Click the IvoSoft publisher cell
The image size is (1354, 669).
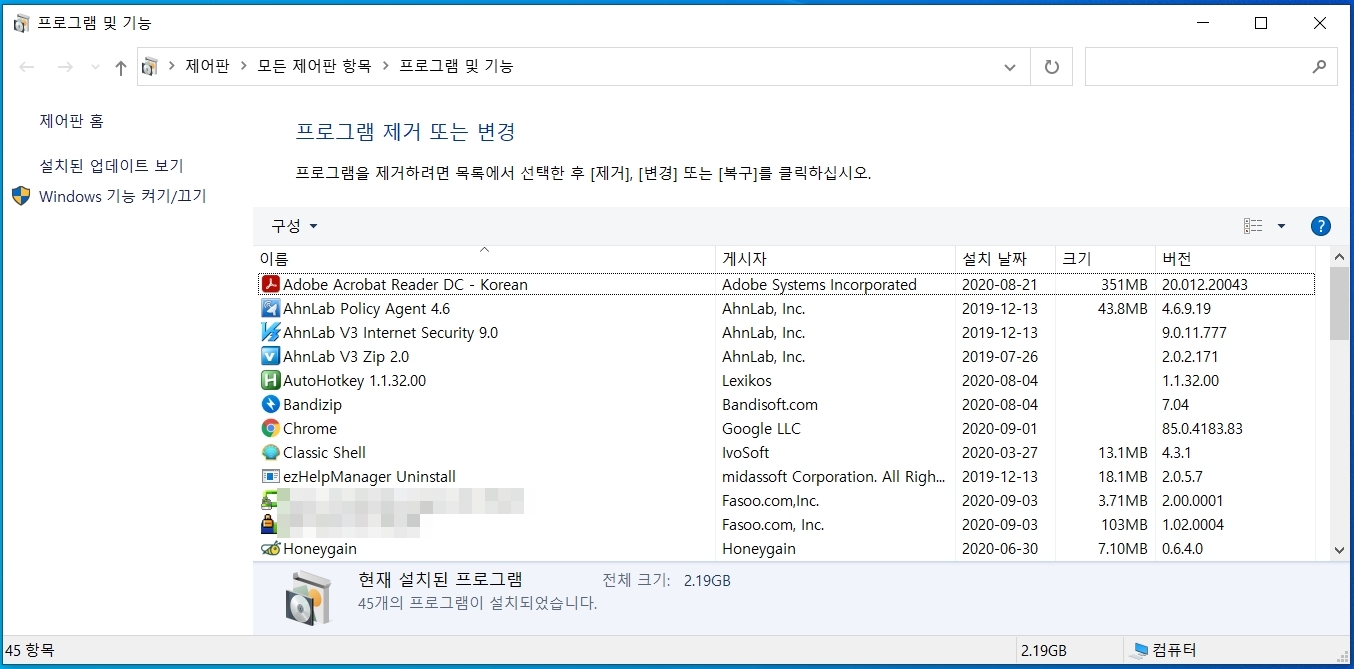pyautogui.click(x=746, y=453)
